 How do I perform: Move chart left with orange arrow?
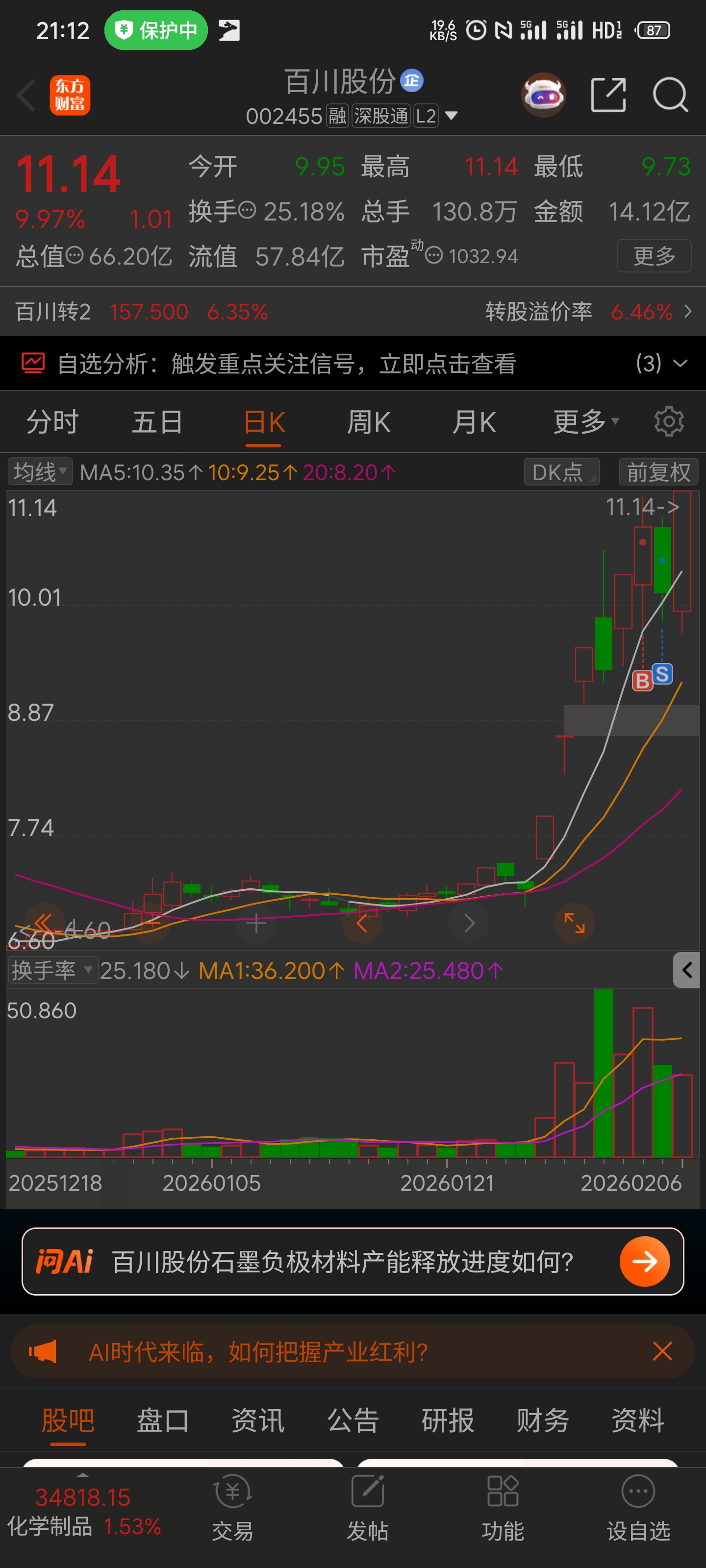point(362,923)
